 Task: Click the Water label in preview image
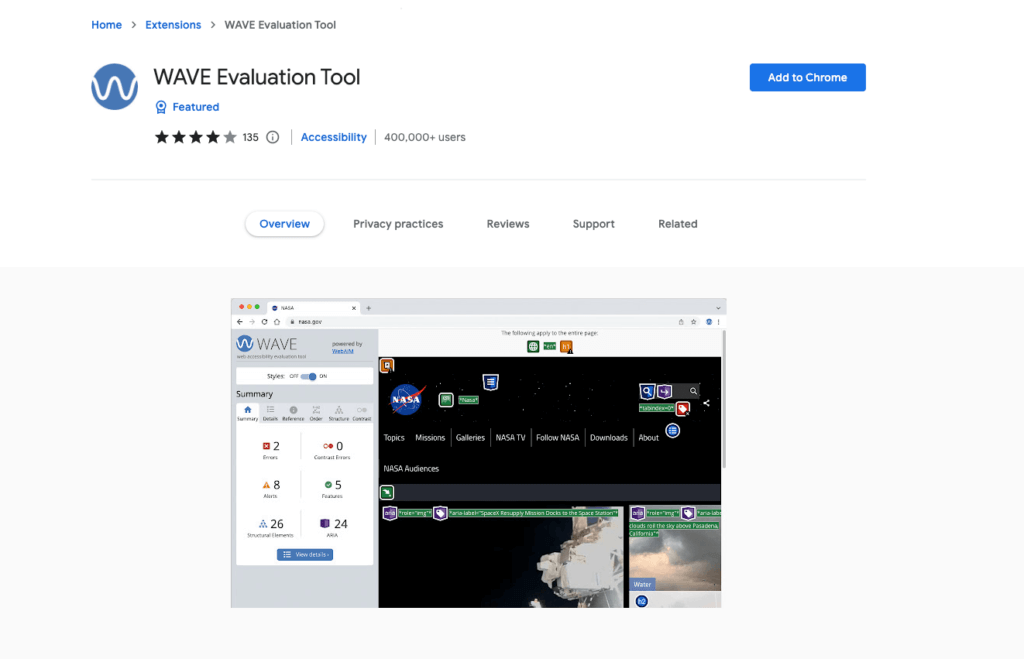643,585
